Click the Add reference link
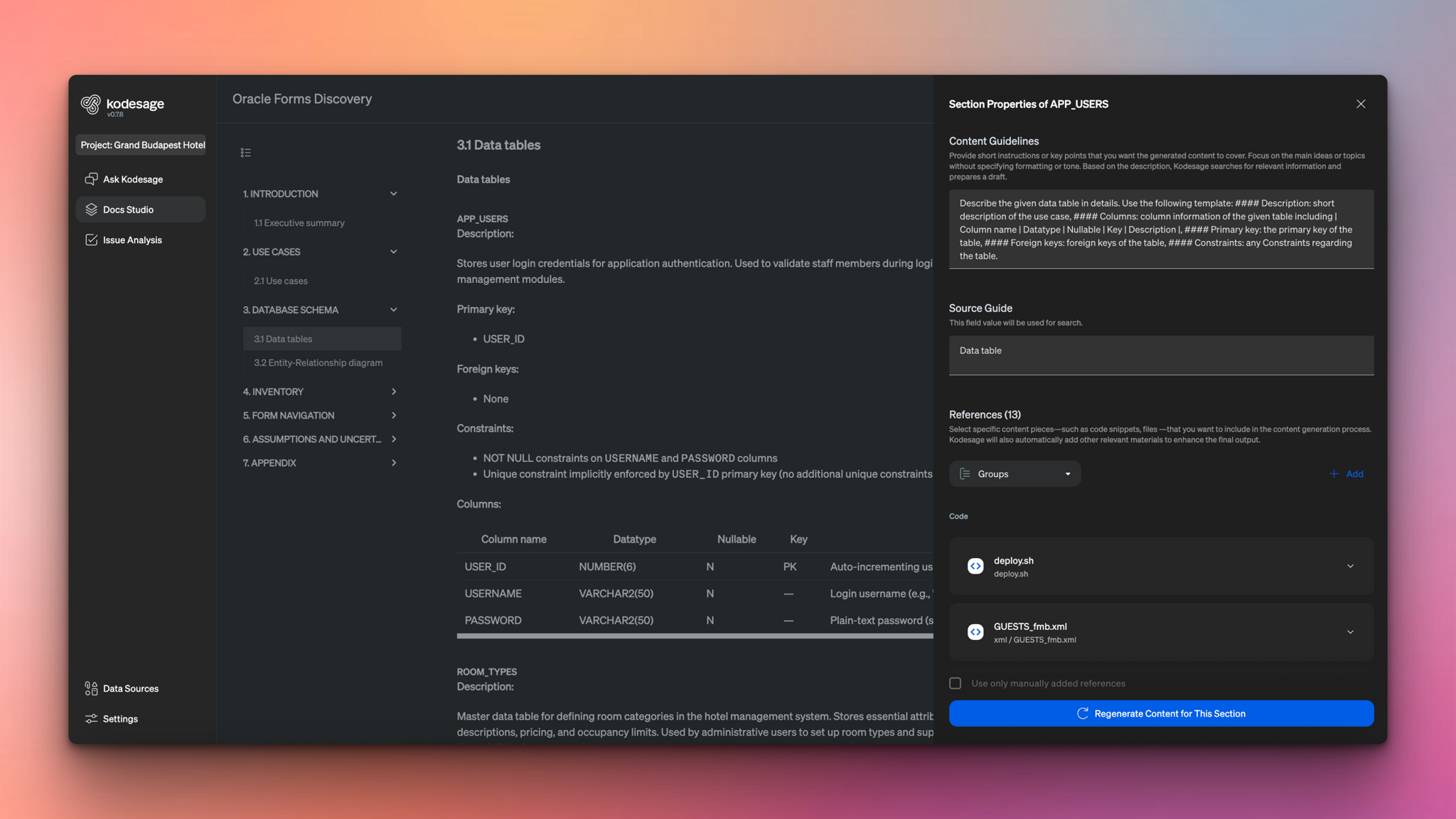The height and width of the screenshot is (819, 1456). (1347, 474)
